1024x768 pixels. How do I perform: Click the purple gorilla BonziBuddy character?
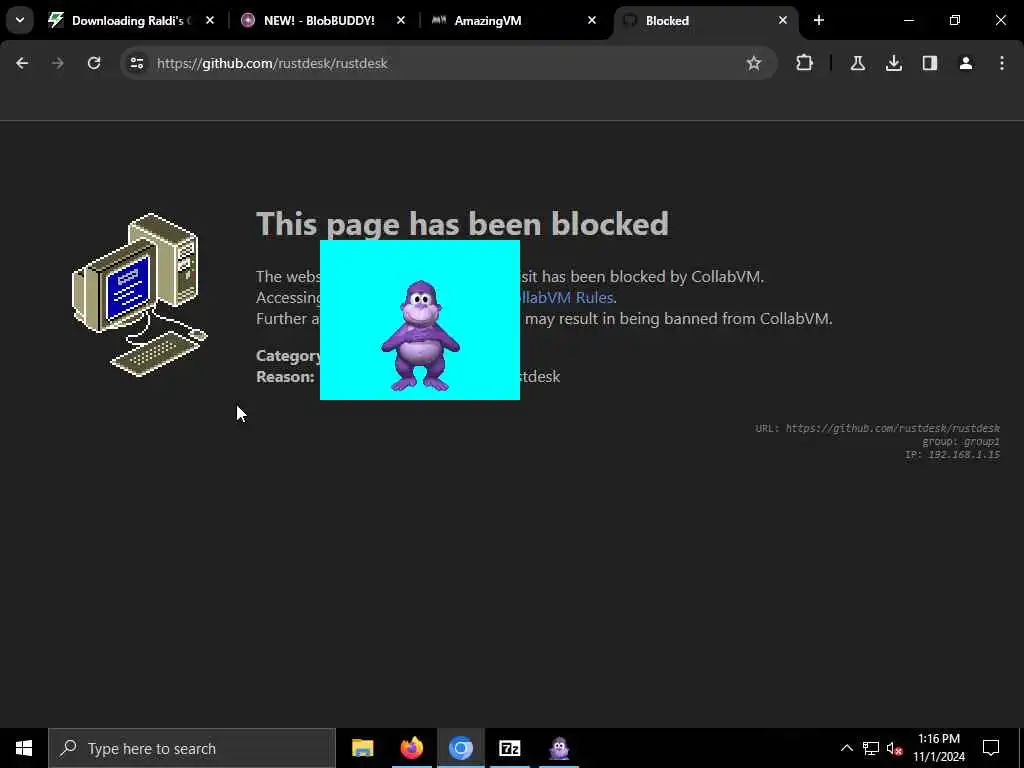(x=421, y=336)
